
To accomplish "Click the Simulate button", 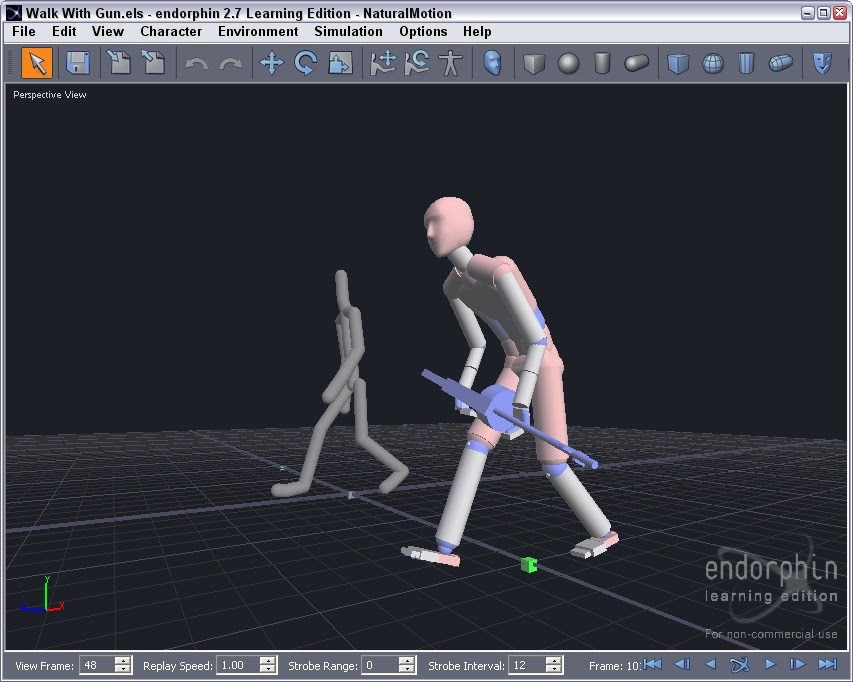I will (740, 664).
